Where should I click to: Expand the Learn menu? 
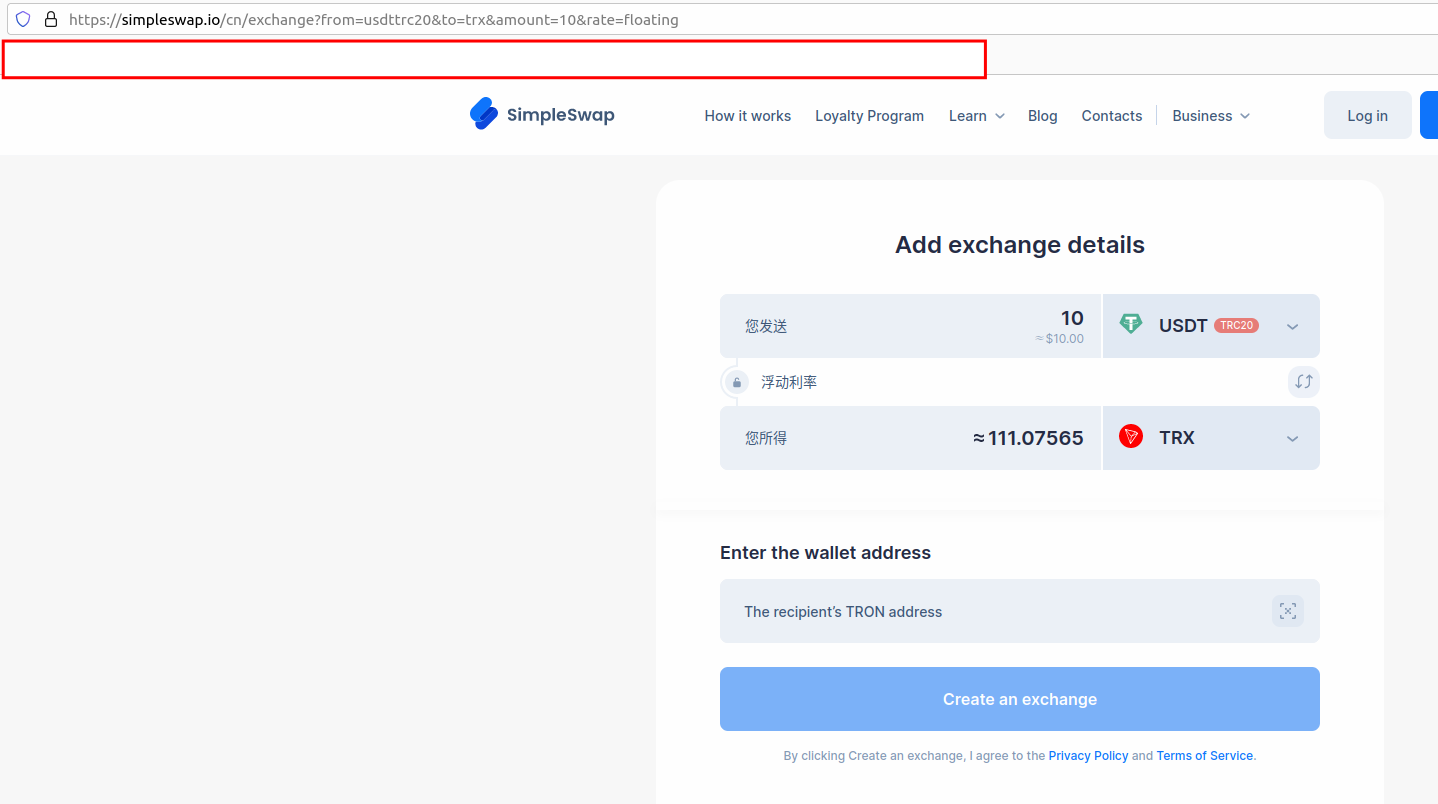[976, 116]
